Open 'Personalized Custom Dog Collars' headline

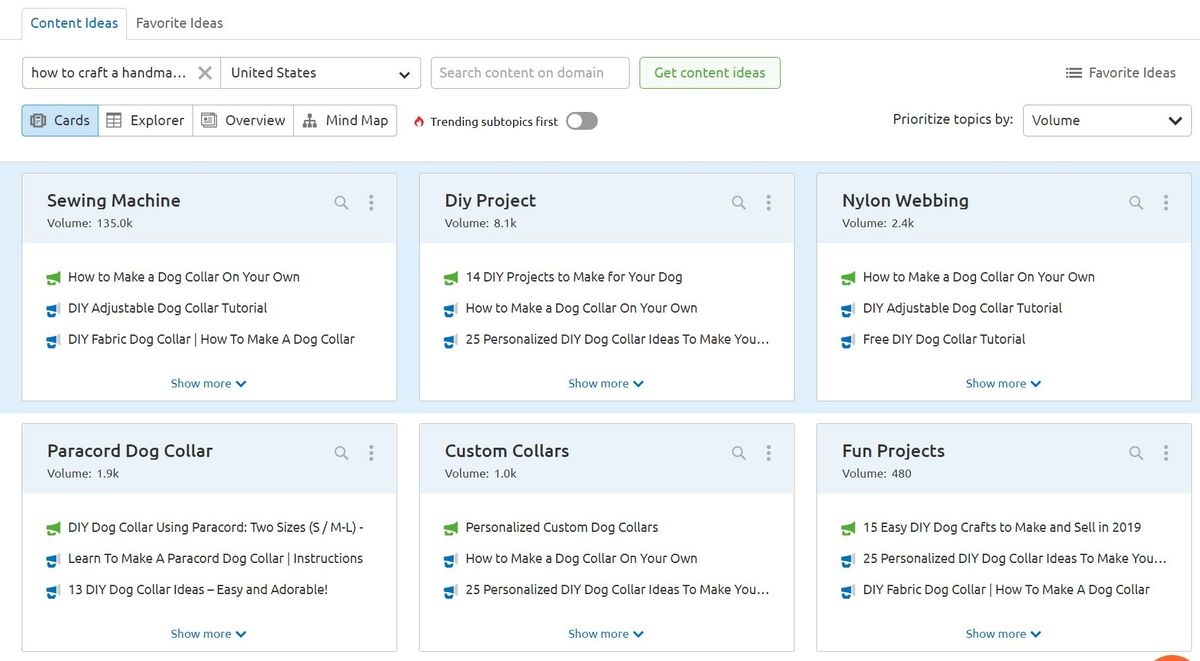[x=562, y=527]
